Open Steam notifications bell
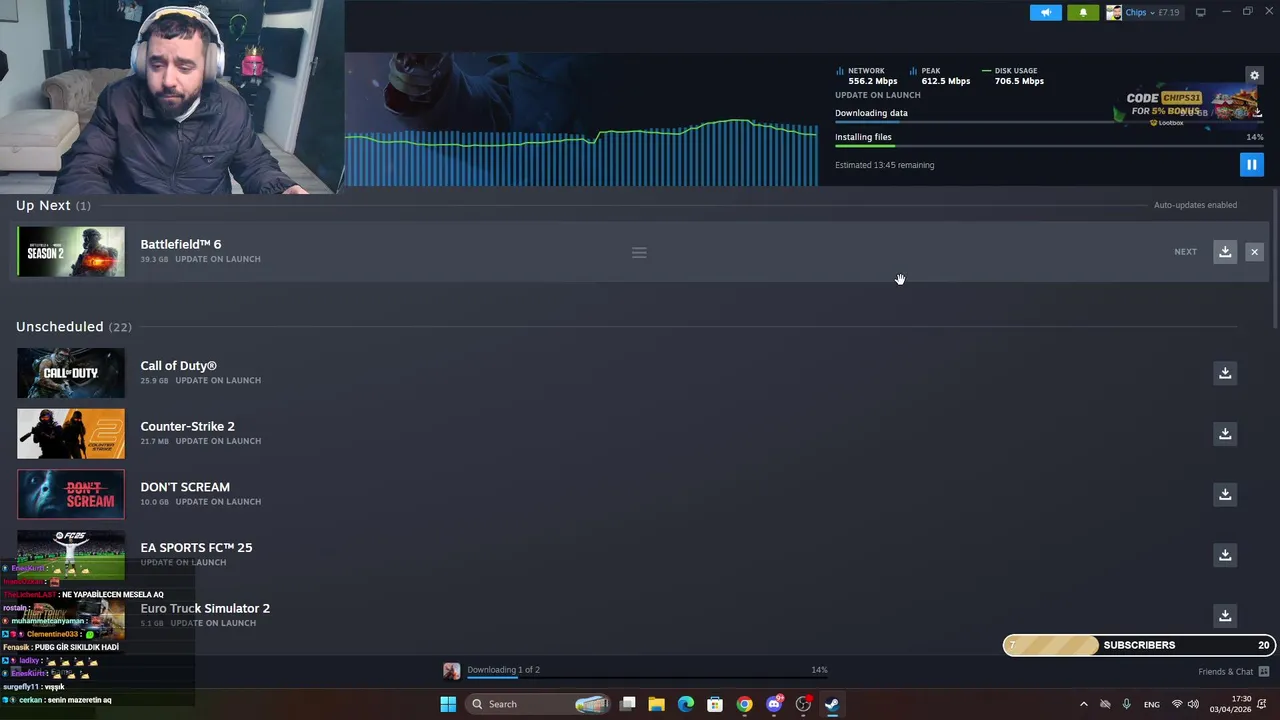 1083,13
